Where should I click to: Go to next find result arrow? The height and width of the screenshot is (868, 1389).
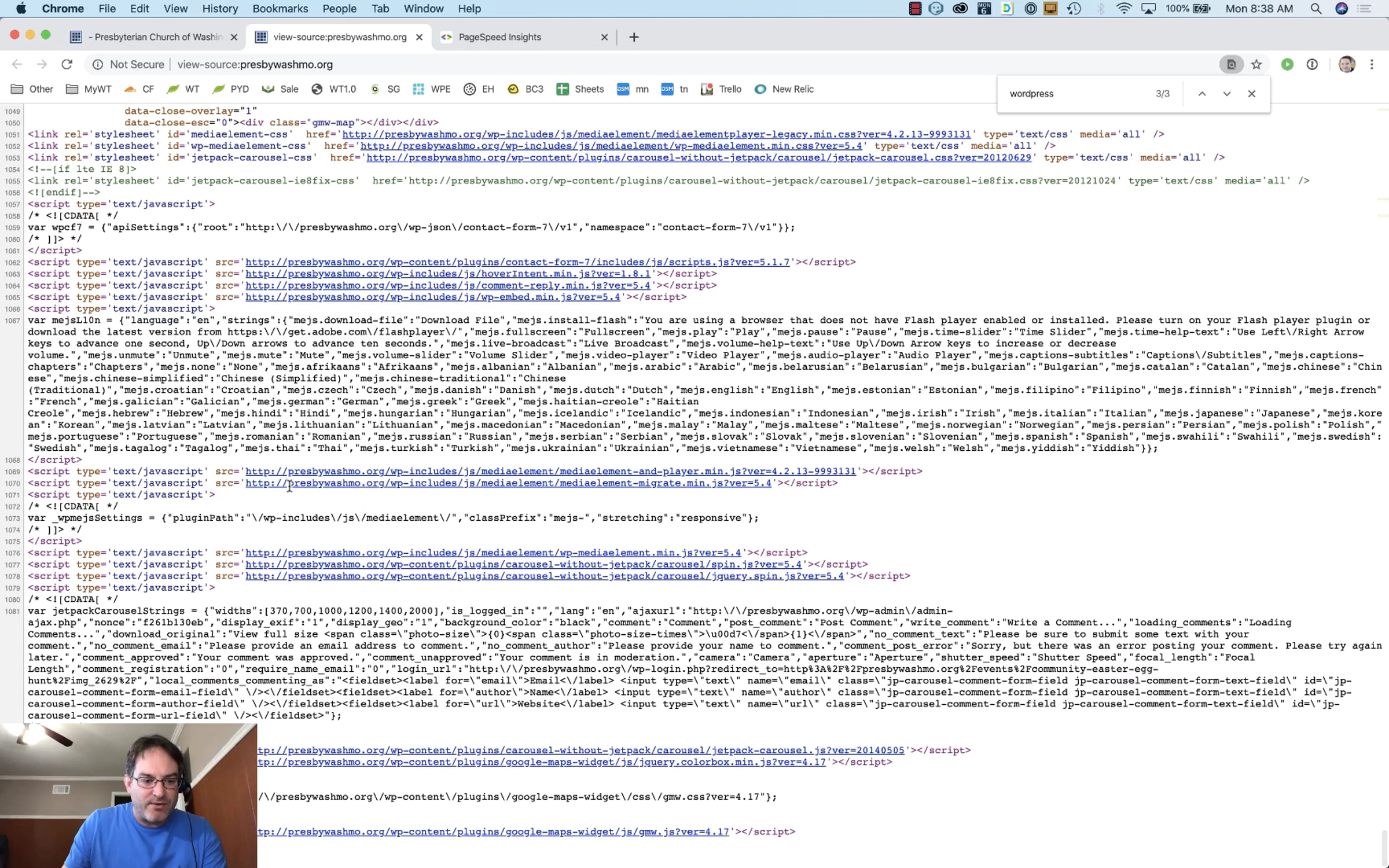pyautogui.click(x=1226, y=94)
